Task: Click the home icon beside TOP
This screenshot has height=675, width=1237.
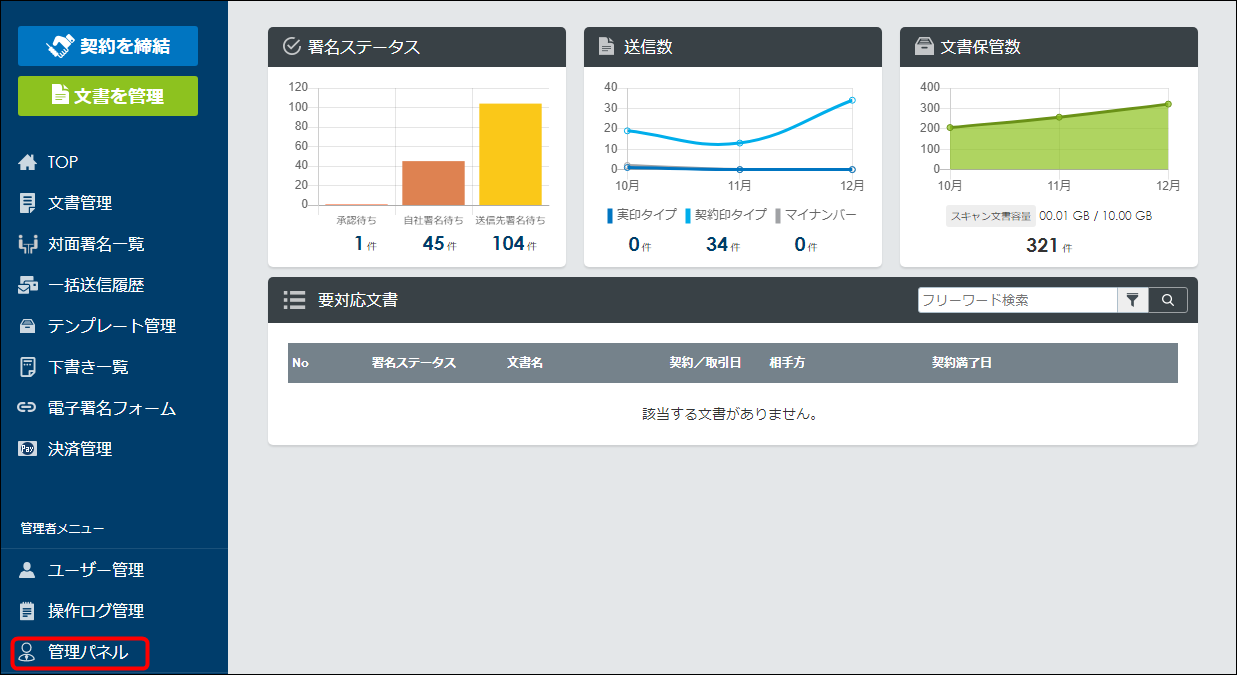Action: [x=27, y=162]
